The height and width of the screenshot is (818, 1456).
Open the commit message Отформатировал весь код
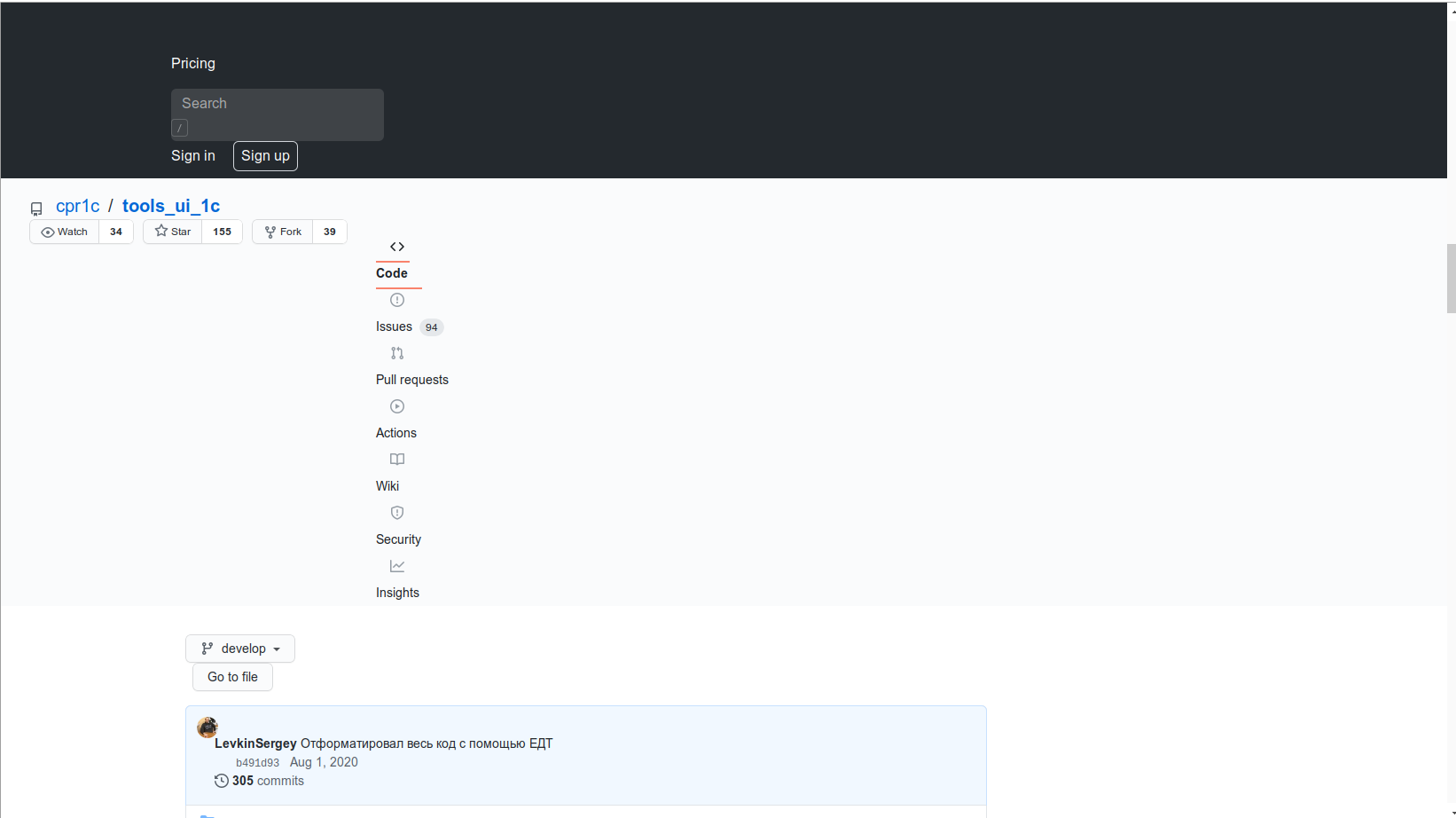(427, 743)
